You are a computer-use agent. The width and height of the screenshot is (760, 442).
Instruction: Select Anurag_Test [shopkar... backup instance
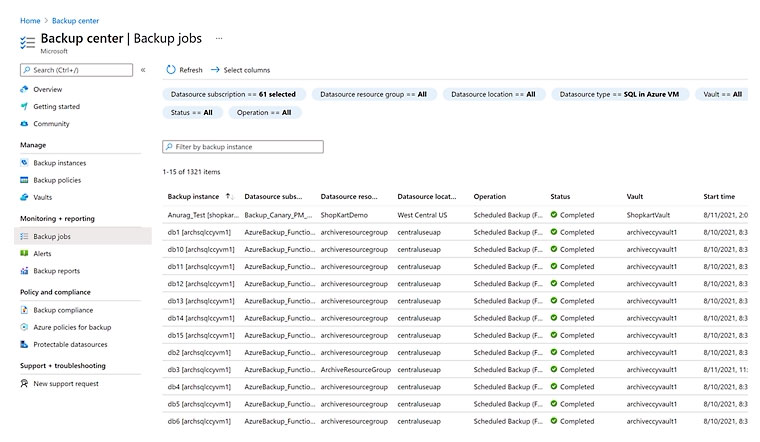(x=203, y=215)
